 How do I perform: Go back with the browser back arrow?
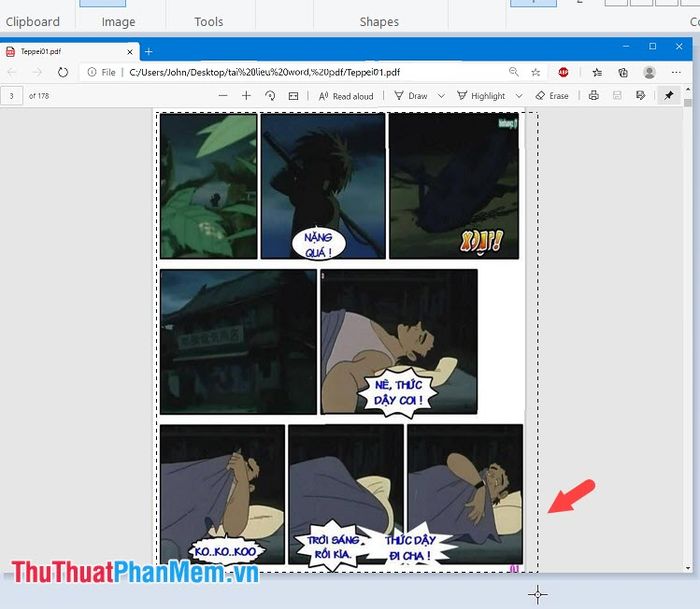click(x=12, y=72)
